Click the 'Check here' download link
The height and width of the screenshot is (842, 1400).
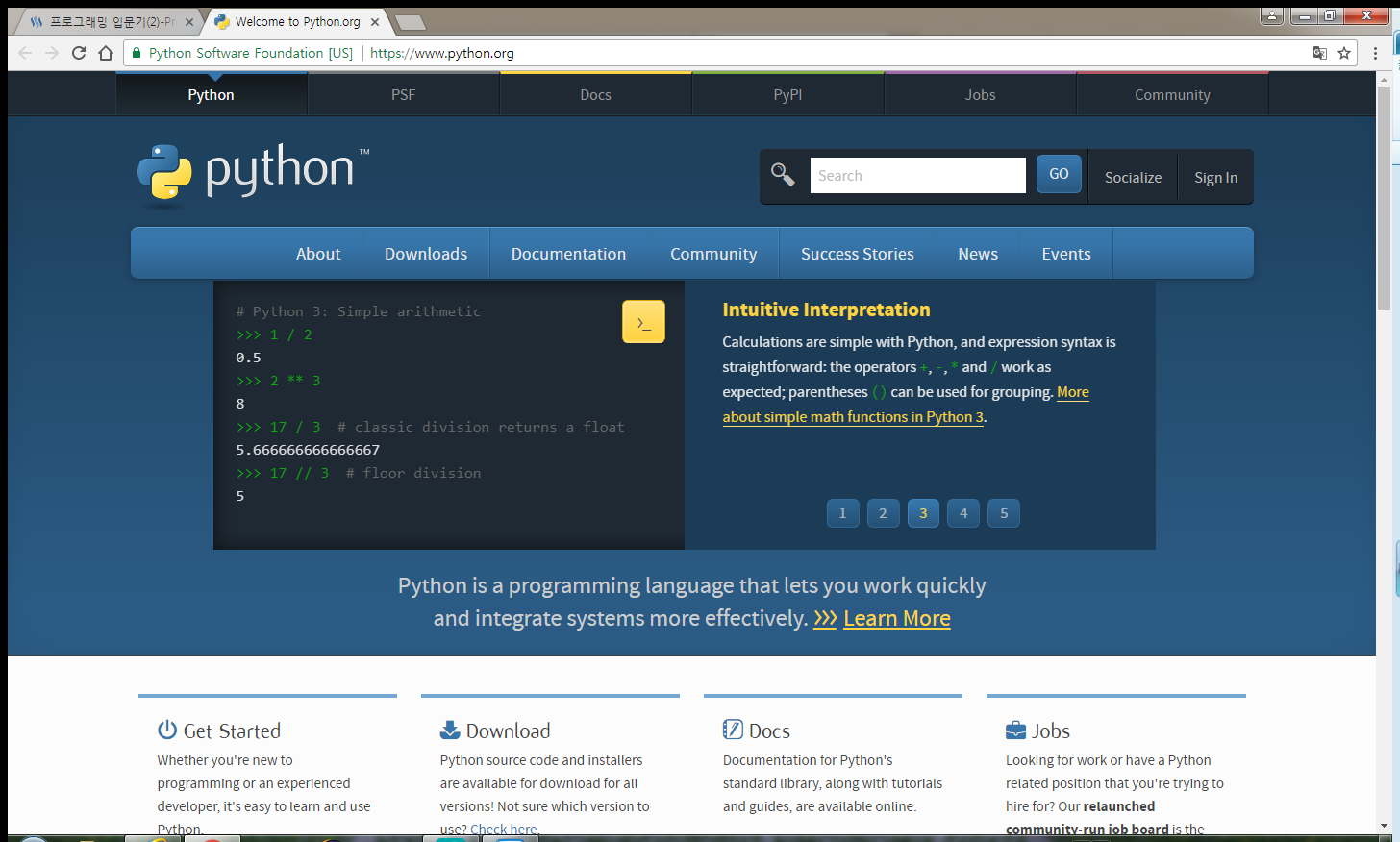[x=504, y=829]
